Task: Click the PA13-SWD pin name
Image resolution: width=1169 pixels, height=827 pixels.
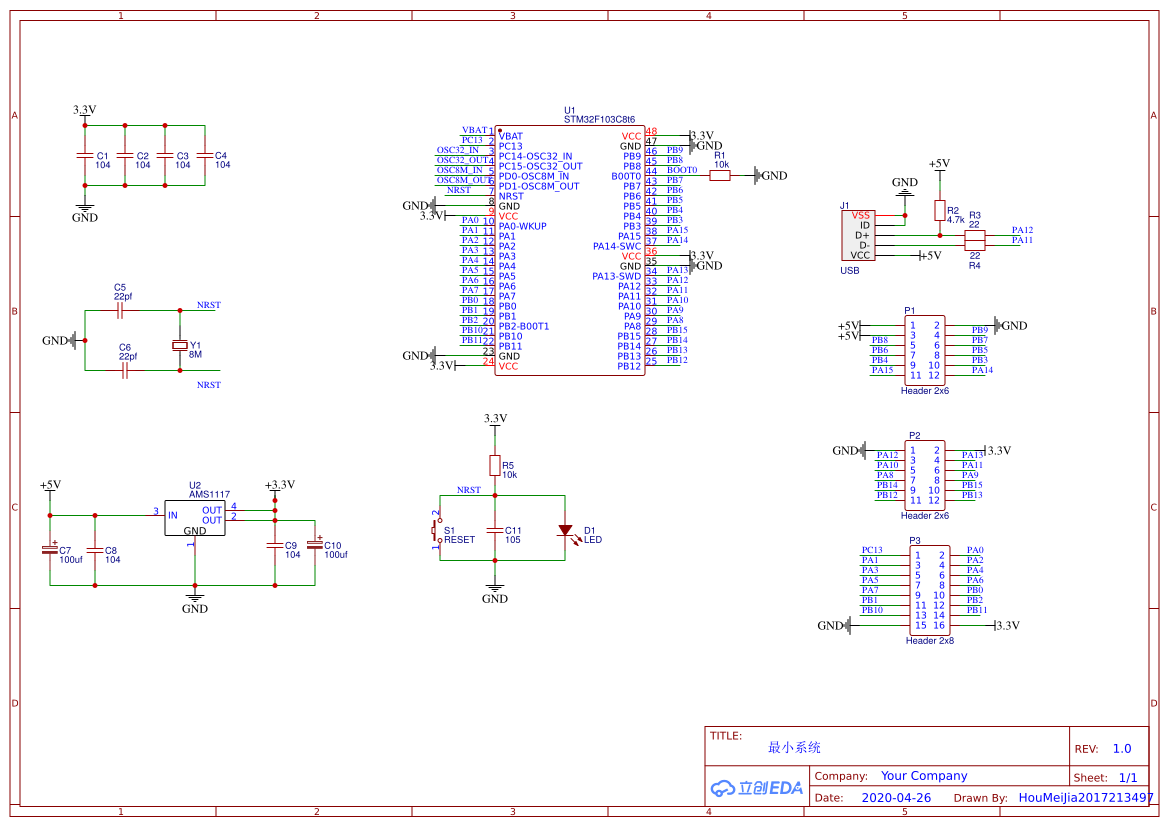Action: [x=617, y=276]
